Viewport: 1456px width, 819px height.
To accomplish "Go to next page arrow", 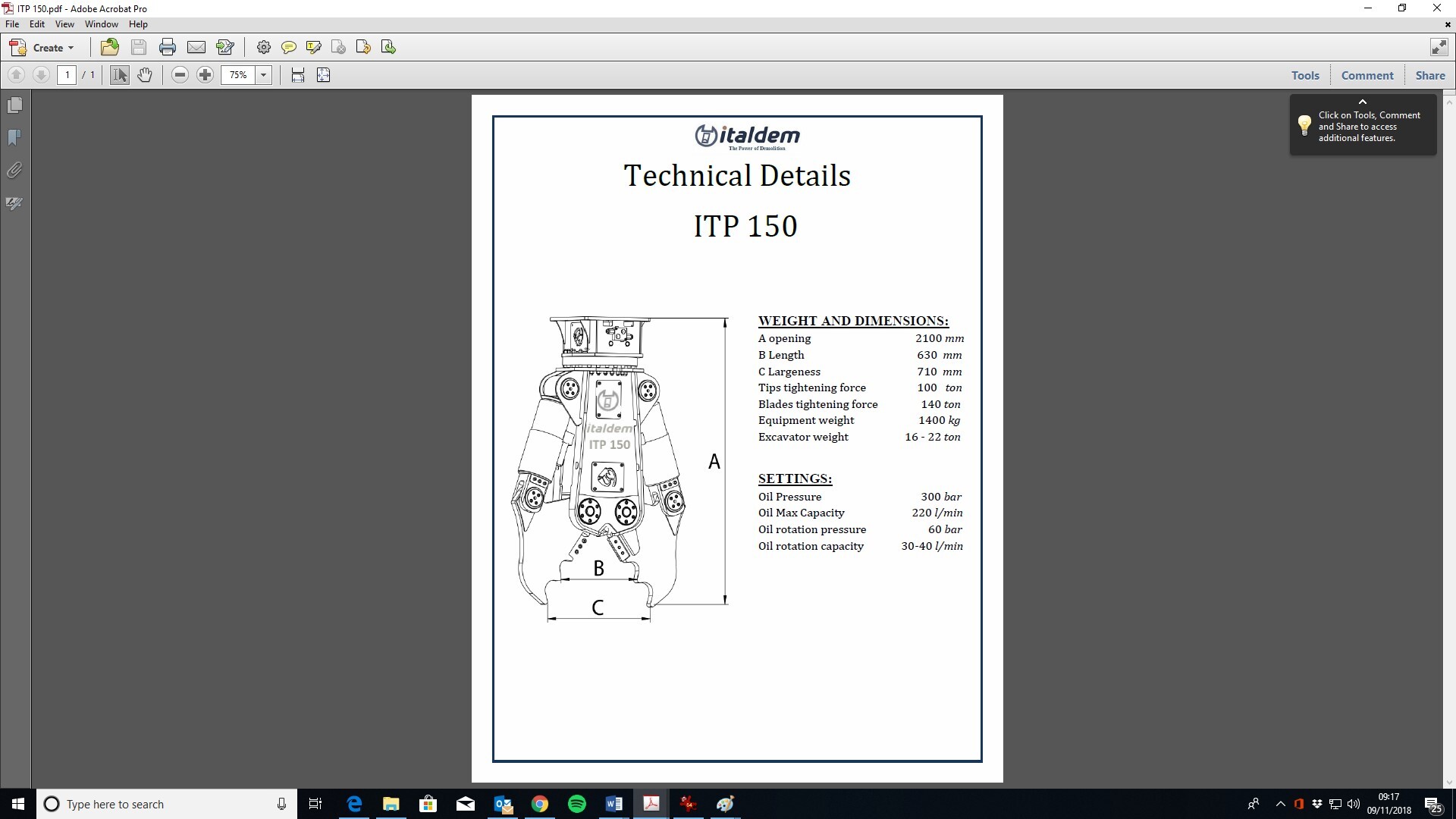I will (42, 75).
